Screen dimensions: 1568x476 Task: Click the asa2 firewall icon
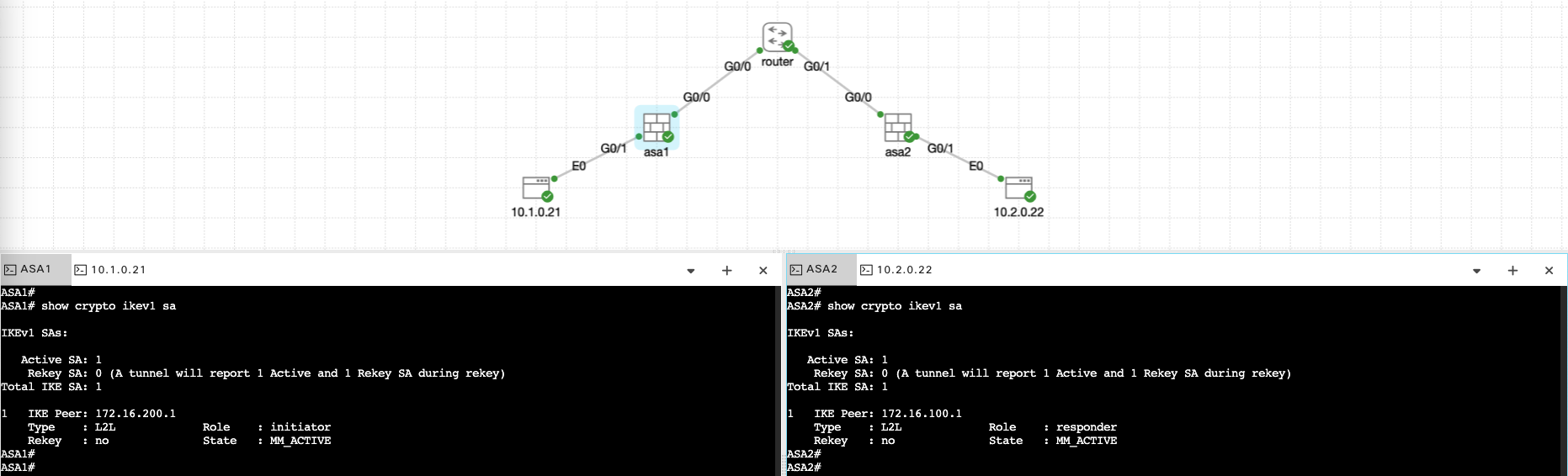[x=897, y=128]
